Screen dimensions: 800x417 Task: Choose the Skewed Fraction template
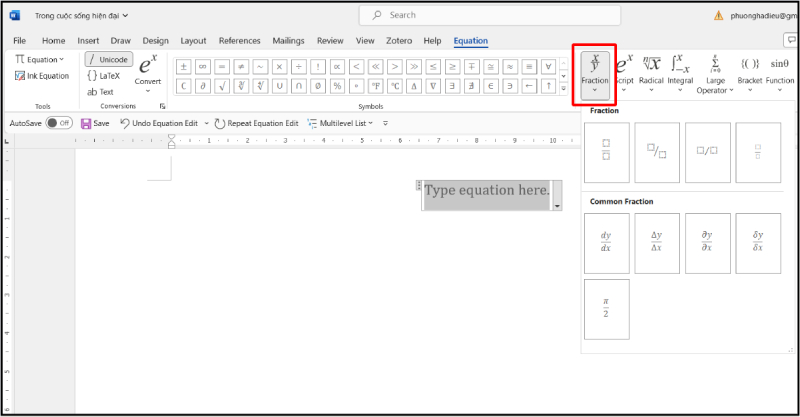pos(657,153)
